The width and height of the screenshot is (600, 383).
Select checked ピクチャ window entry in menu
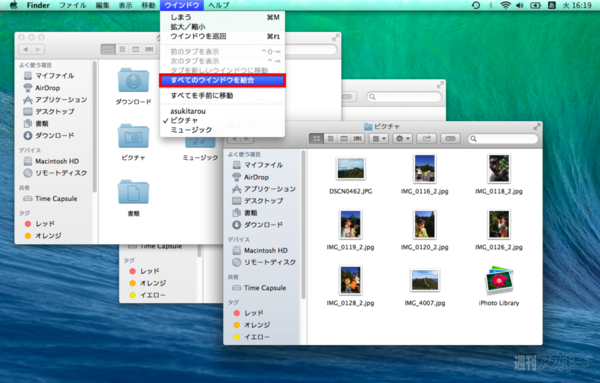(x=222, y=121)
